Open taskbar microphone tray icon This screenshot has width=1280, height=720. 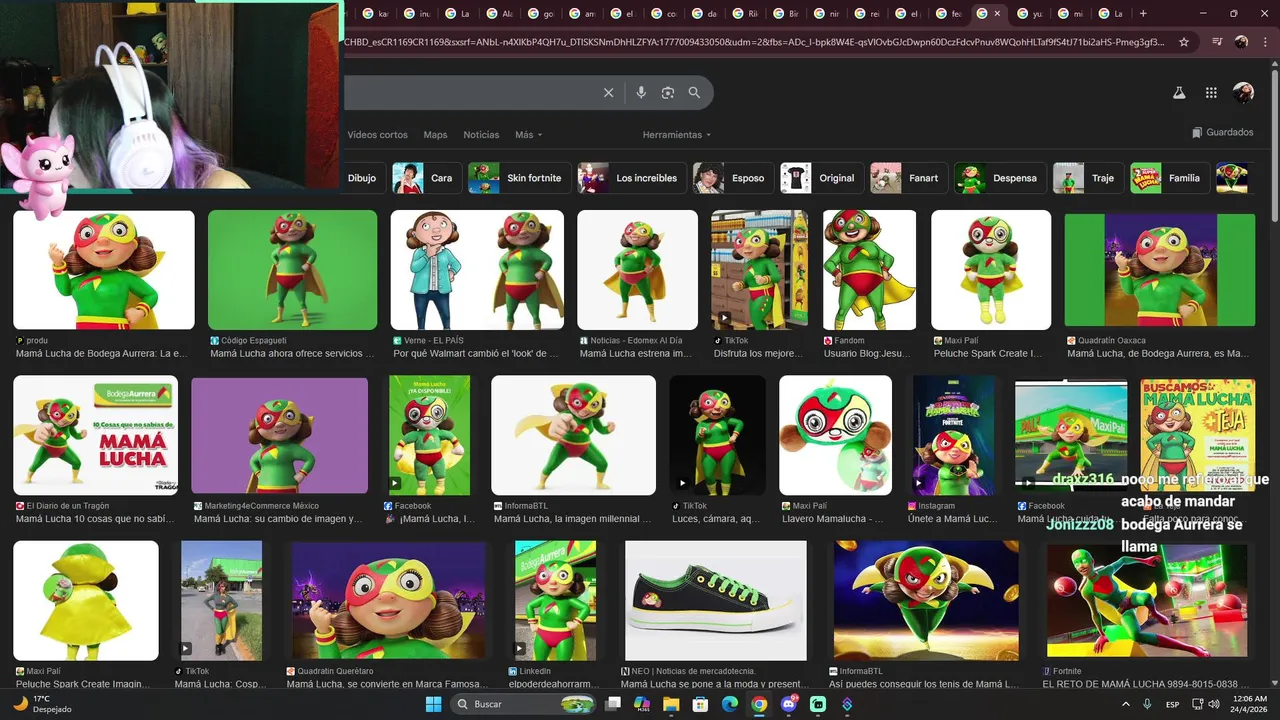pos(1147,704)
